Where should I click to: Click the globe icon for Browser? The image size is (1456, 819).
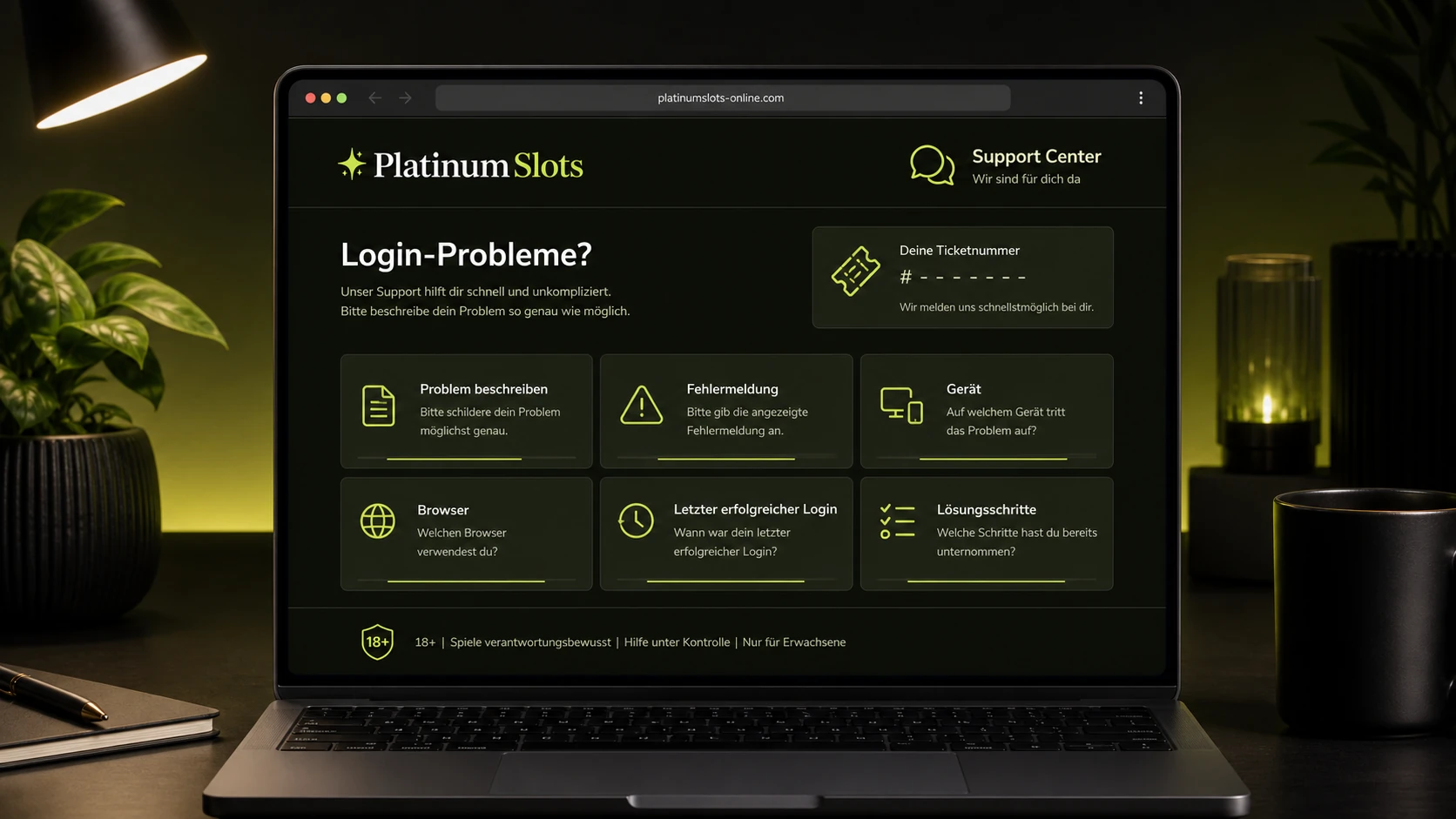[x=378, y=521]
